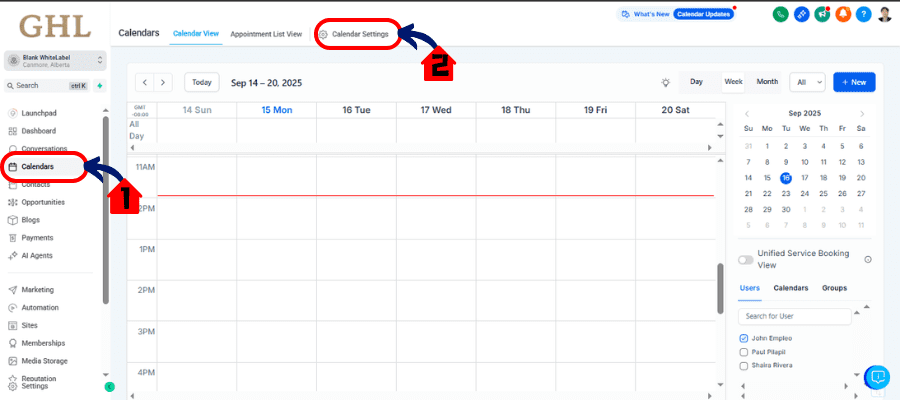Select September 22 in mini calendar
Screen dimensions: 900x400
767,194
